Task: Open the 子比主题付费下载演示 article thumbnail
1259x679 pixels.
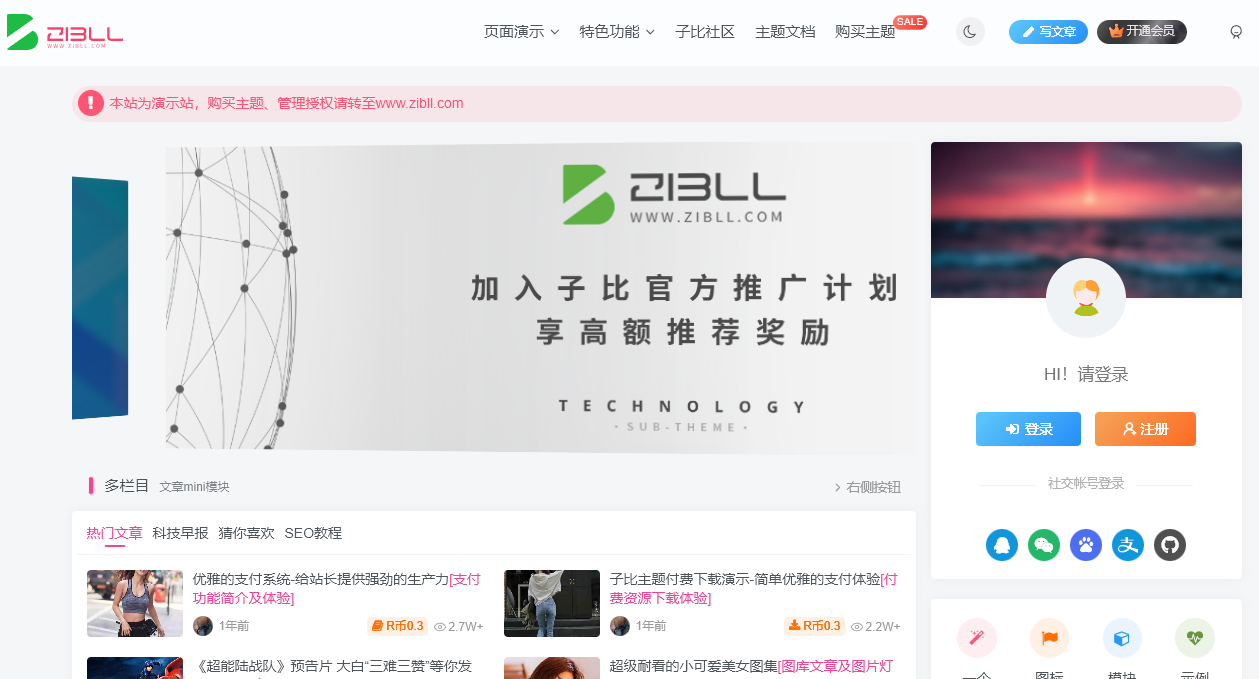Action: [x=552, y=603]
